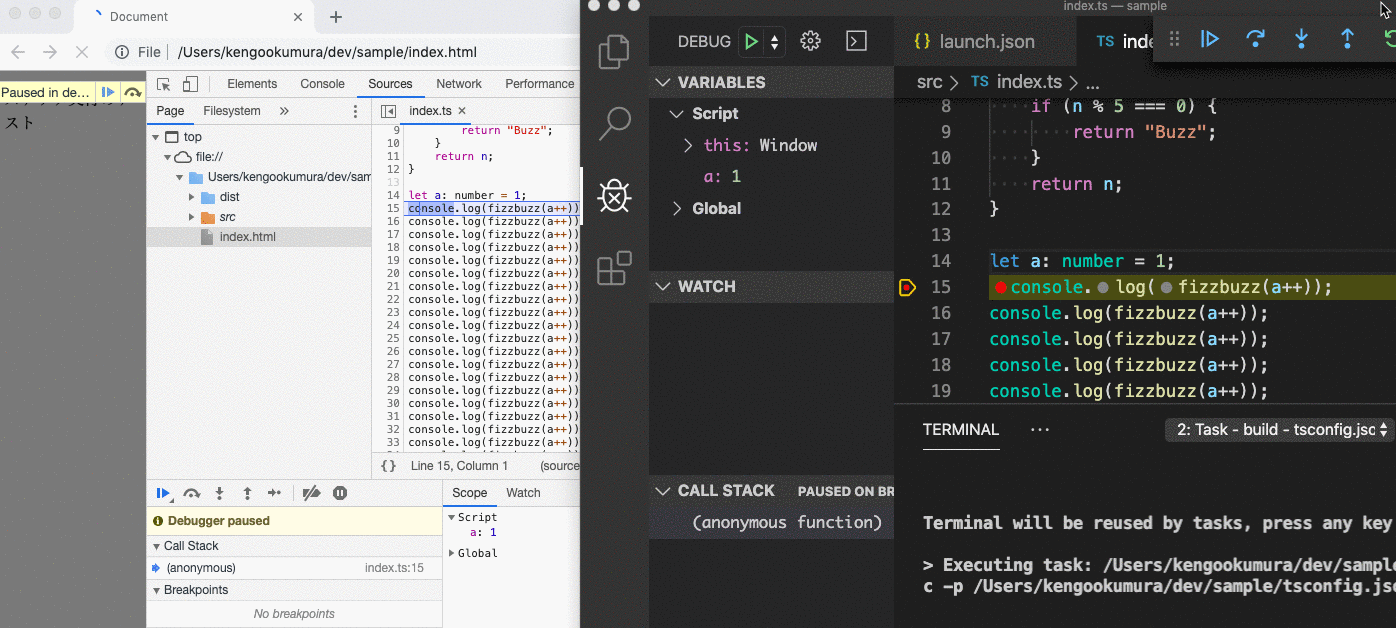Collapse the 'top' frame tree node
The image size is (1396, 628).
pos(156,137)
